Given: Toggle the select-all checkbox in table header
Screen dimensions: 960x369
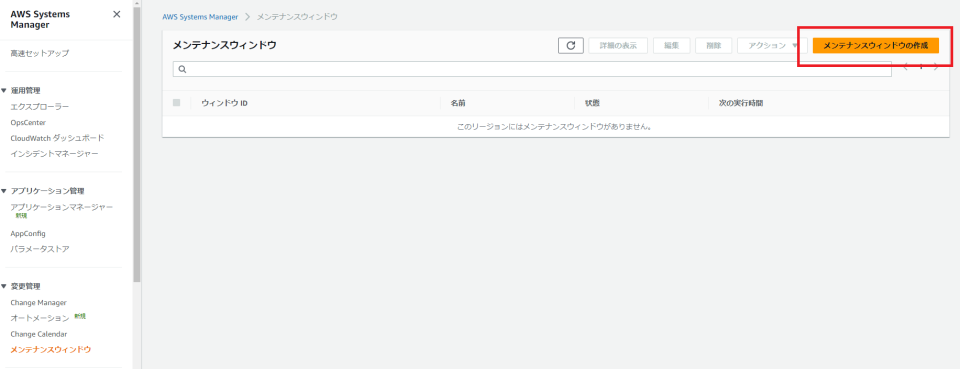Looking at the screenshot, I should [176, 103].
